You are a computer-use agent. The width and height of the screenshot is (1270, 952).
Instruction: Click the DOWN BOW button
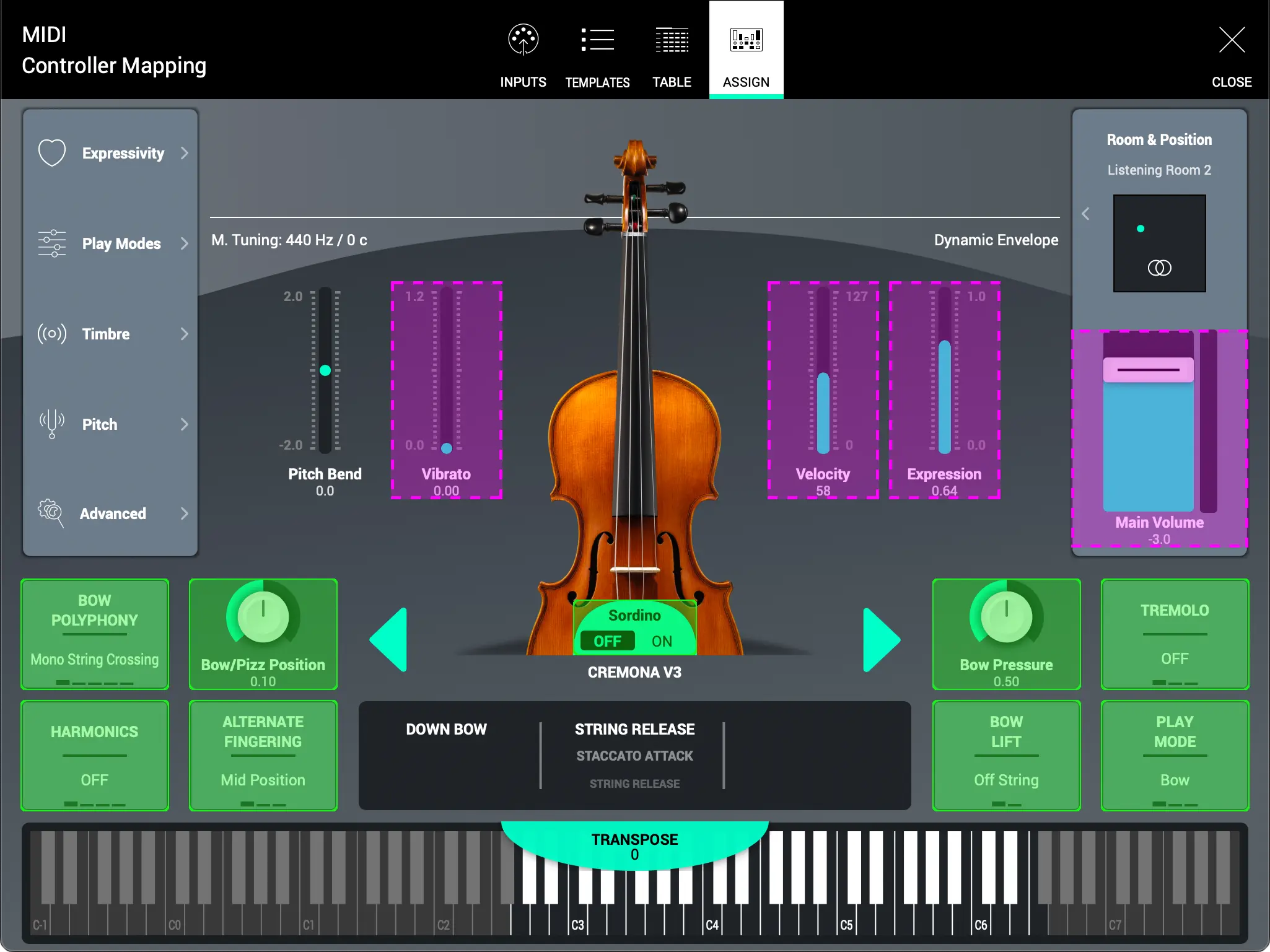point(446,729)
